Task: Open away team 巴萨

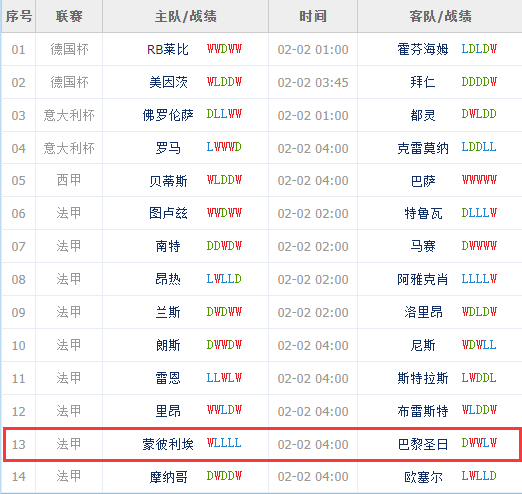Action: 423,181
